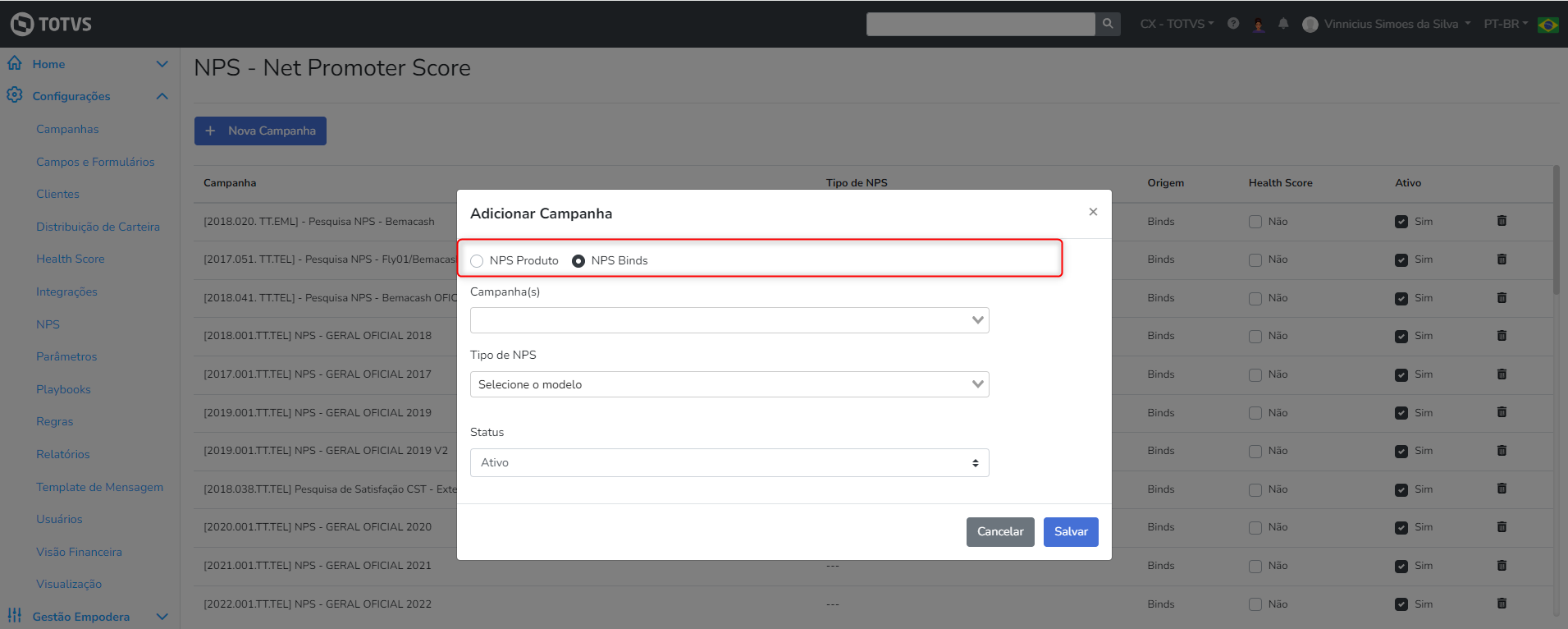Click trash icon for NPS GERAL OFICIAL 2022
Image resolution: width=1568 pixels, height=629 pixels.
pyautogui.click(x=1502, y=604)
